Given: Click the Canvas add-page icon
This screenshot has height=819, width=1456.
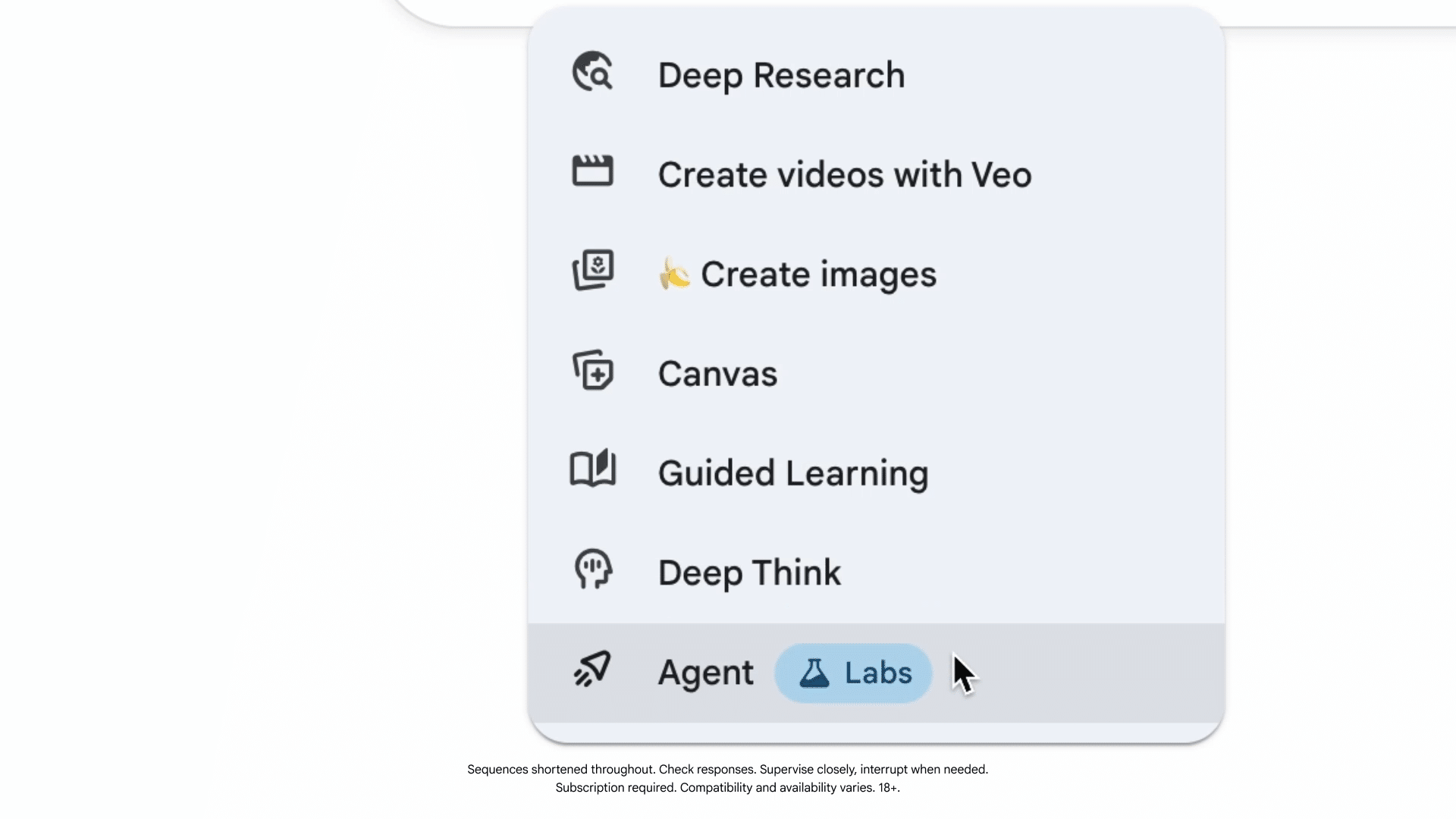Looking at the screenshot, I should [592, 370].
